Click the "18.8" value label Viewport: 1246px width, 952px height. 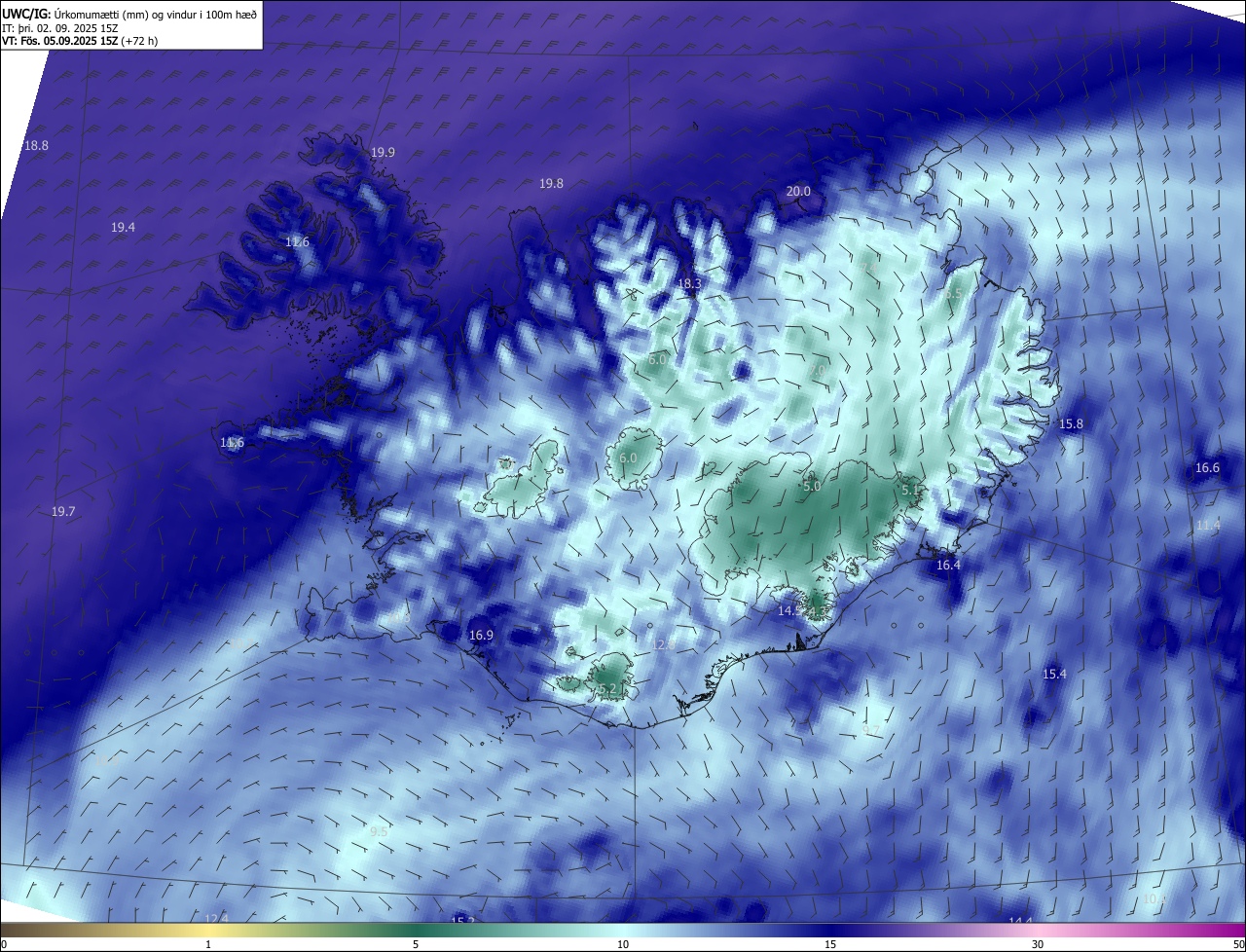(x=36, y=145)
